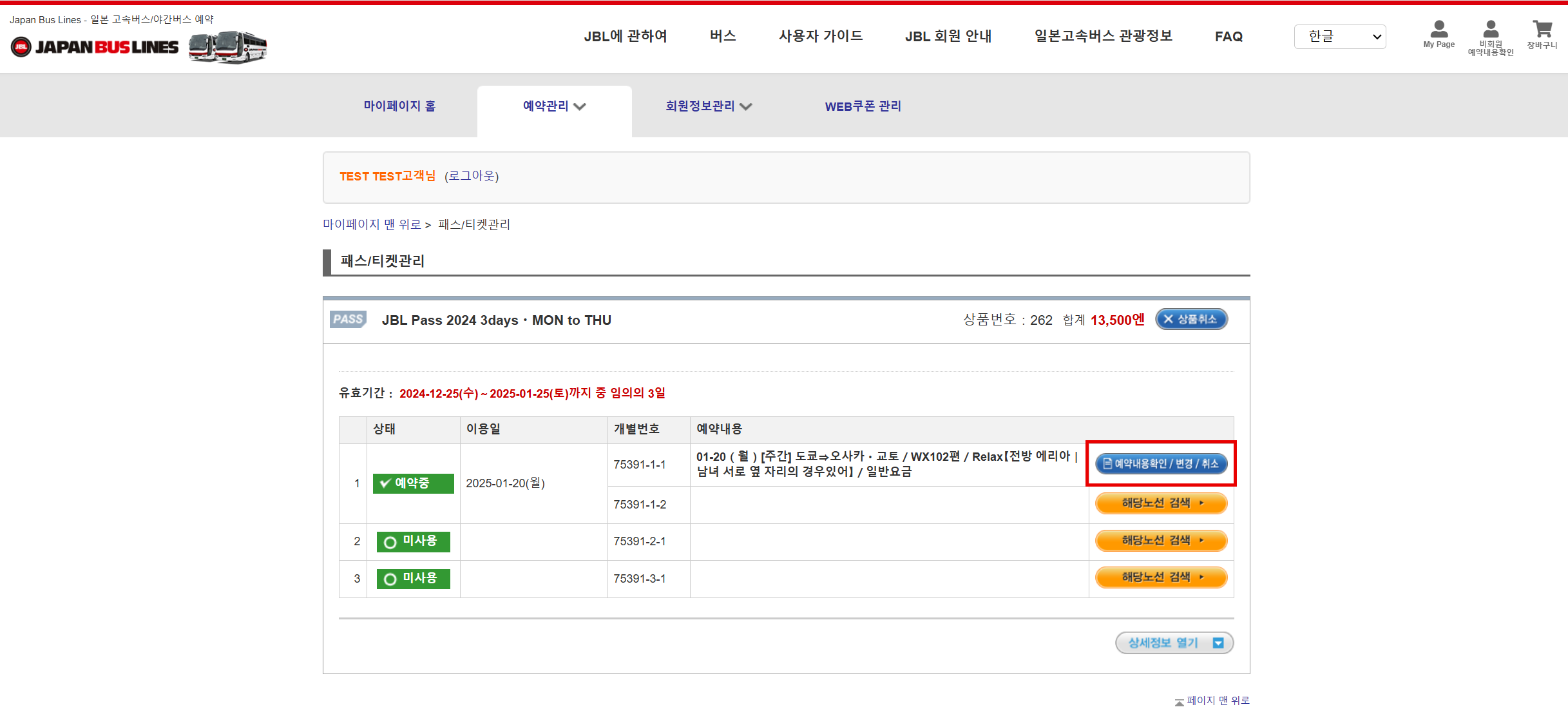Click 페이지 맨 위로 link

coord(1218,701)
